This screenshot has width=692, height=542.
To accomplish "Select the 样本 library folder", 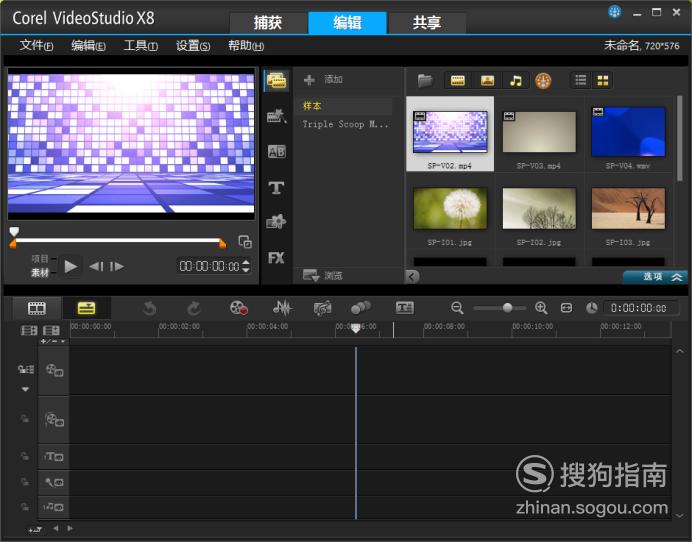I will click(x=343, y=106).
